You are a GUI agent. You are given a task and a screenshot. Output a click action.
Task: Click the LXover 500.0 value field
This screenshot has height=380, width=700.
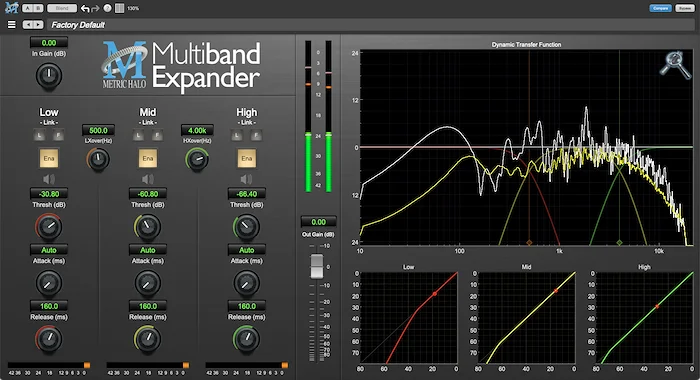(x=98, y=130)
